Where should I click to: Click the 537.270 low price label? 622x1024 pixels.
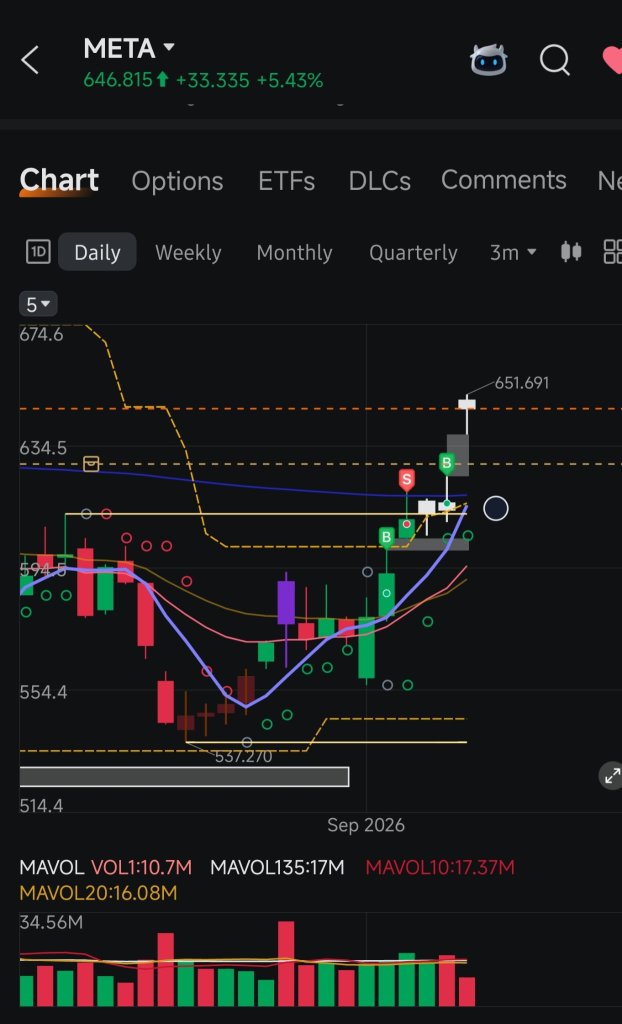click(x=243, y=757)
